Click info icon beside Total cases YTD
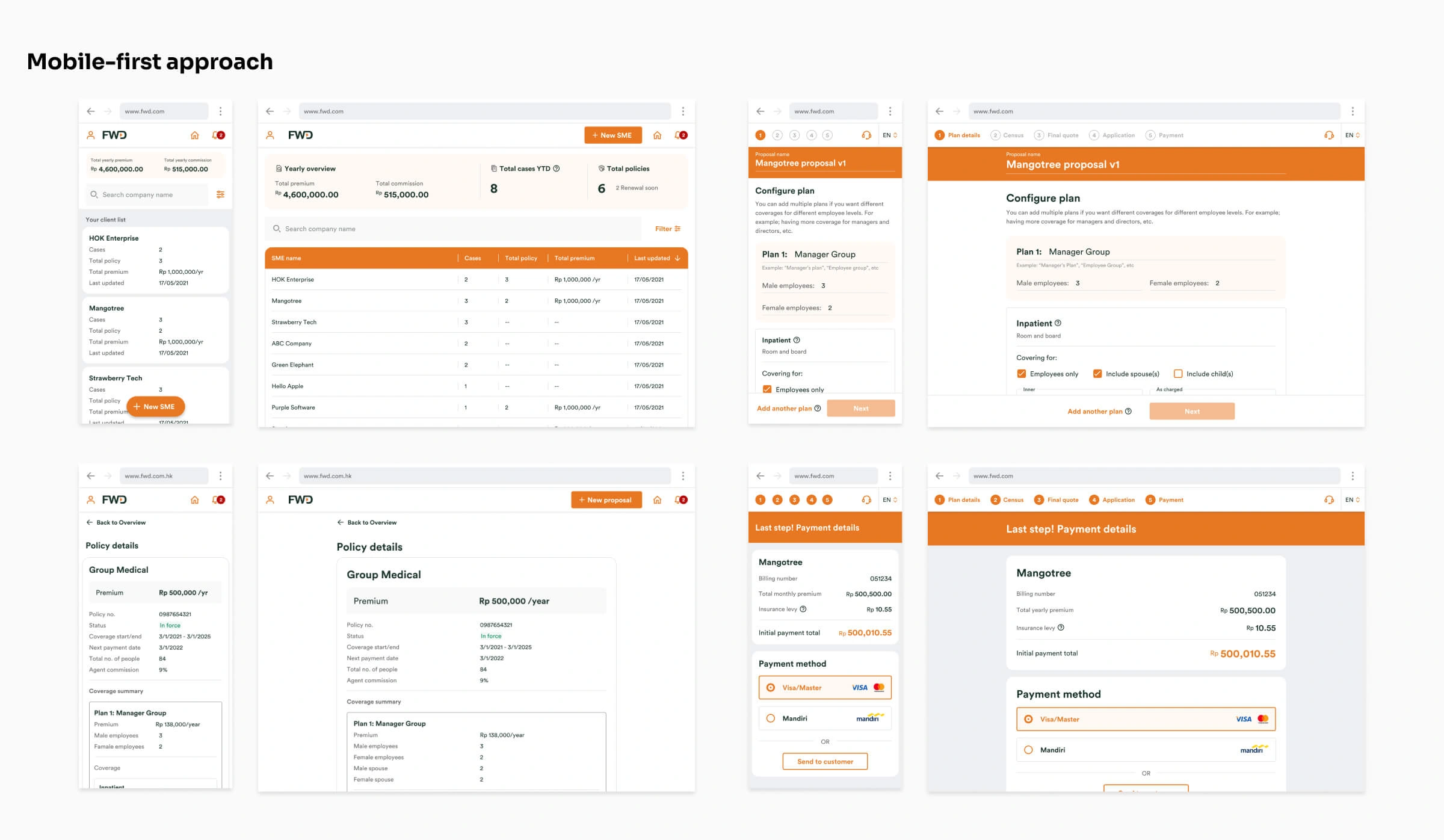Viewport: 1444px width, 840px height. [557, 168]
